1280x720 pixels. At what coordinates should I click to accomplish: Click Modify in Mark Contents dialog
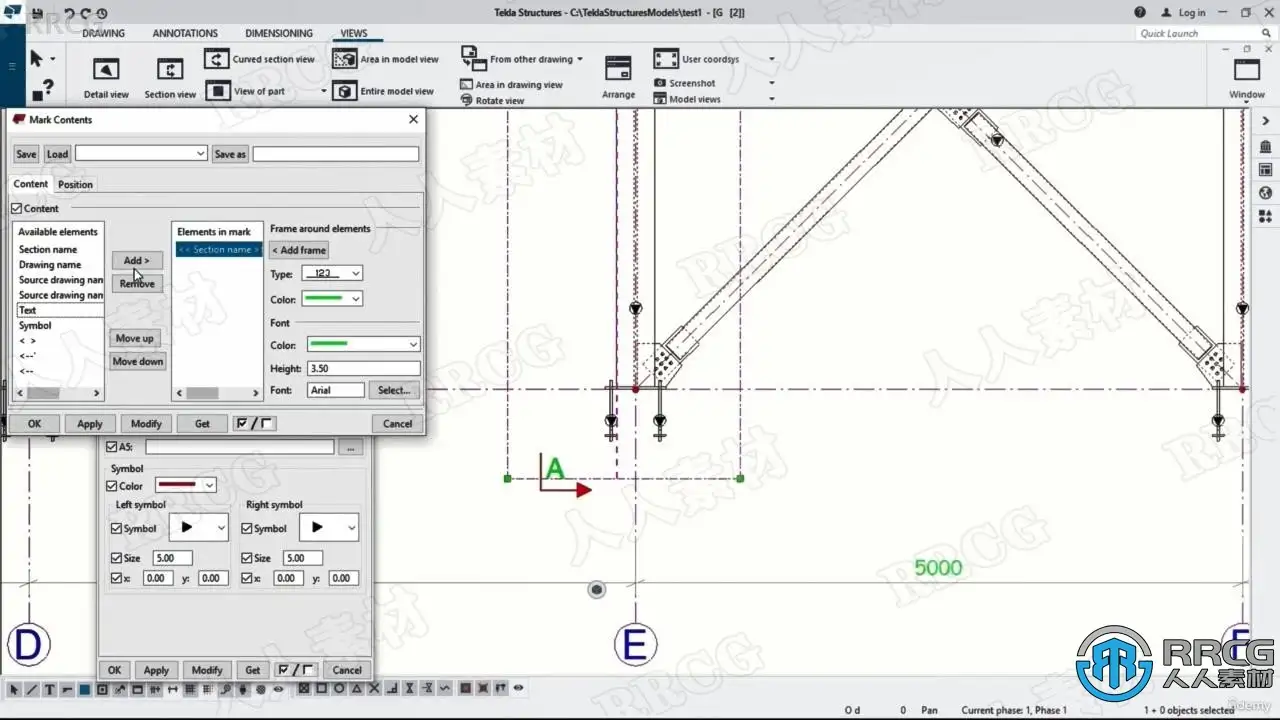(146, 423)
